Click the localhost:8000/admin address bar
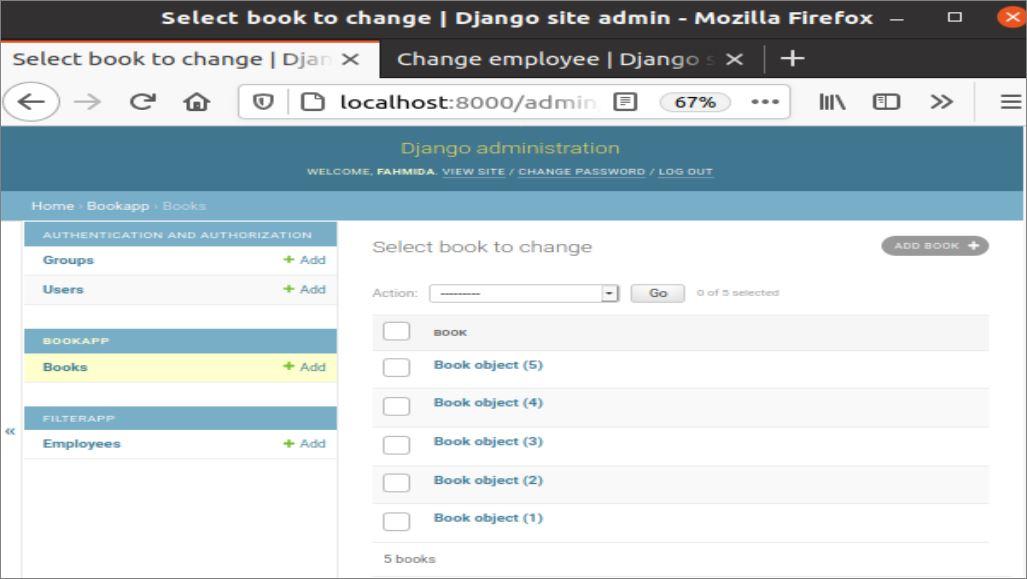The width and height of the screenshot is (1027, 579). [468, 102]
